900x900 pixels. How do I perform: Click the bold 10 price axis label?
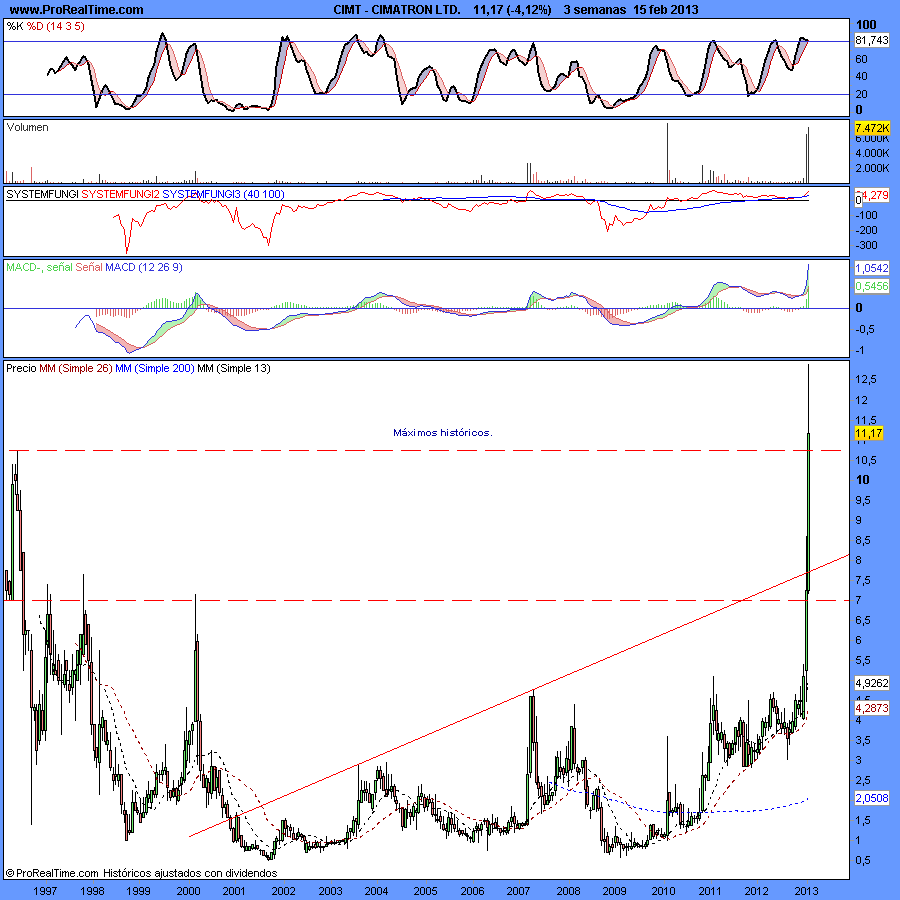[x=863, y=480]
